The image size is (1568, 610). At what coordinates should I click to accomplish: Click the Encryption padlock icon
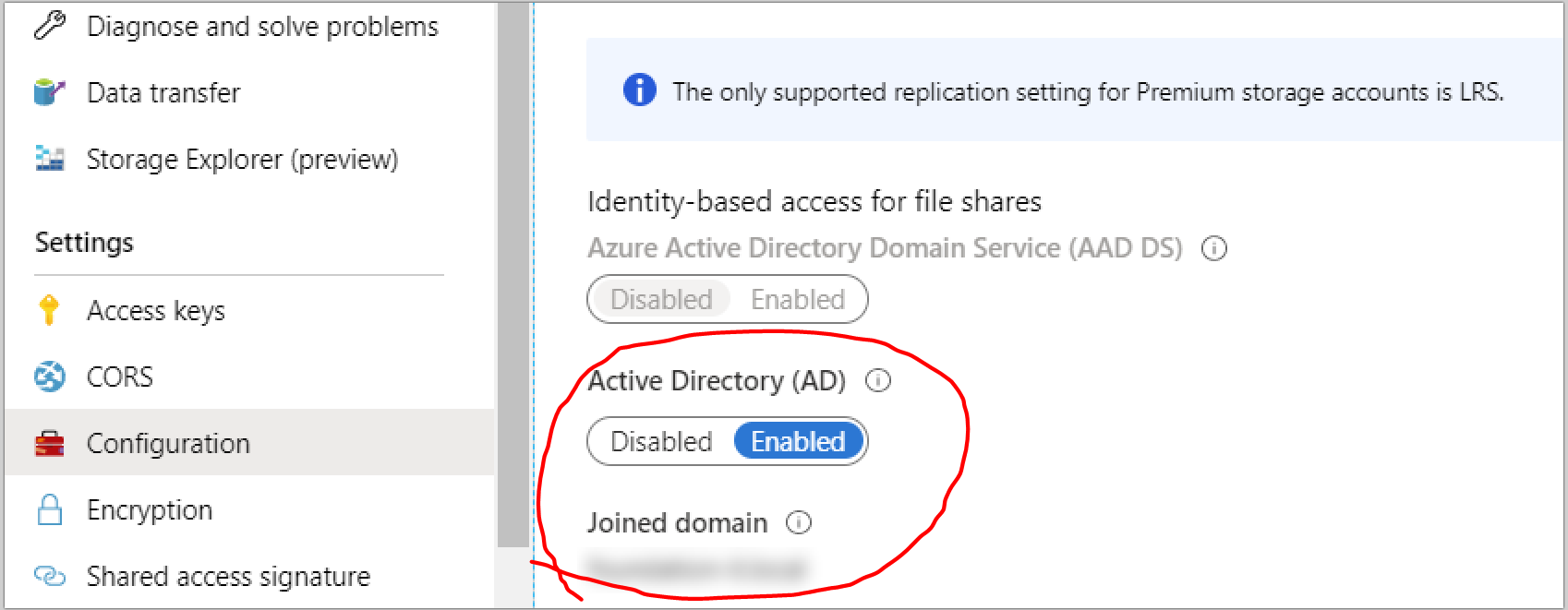[x=49, y=509]
